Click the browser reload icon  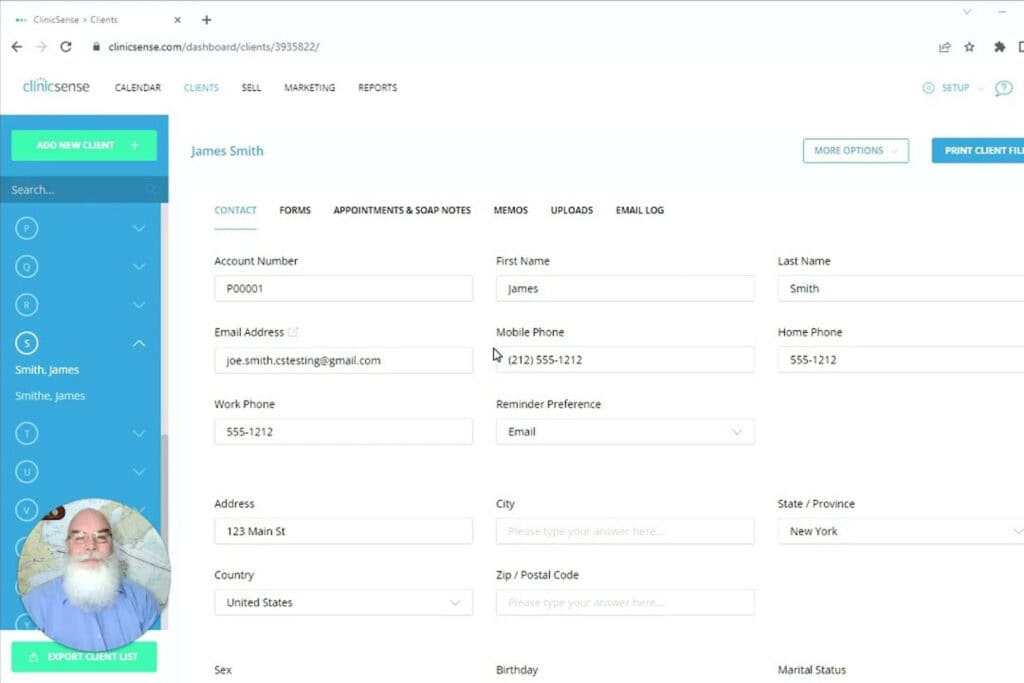66,47
